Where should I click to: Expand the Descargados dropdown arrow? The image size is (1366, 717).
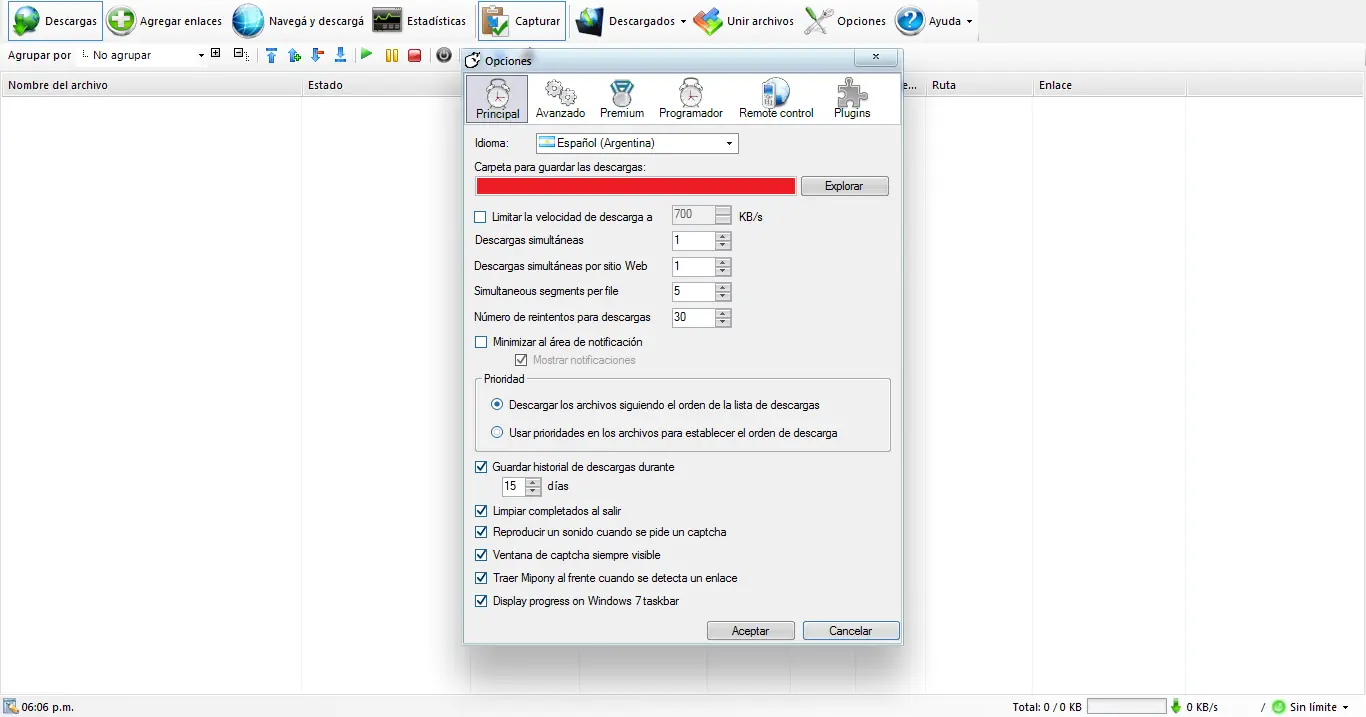683,21
